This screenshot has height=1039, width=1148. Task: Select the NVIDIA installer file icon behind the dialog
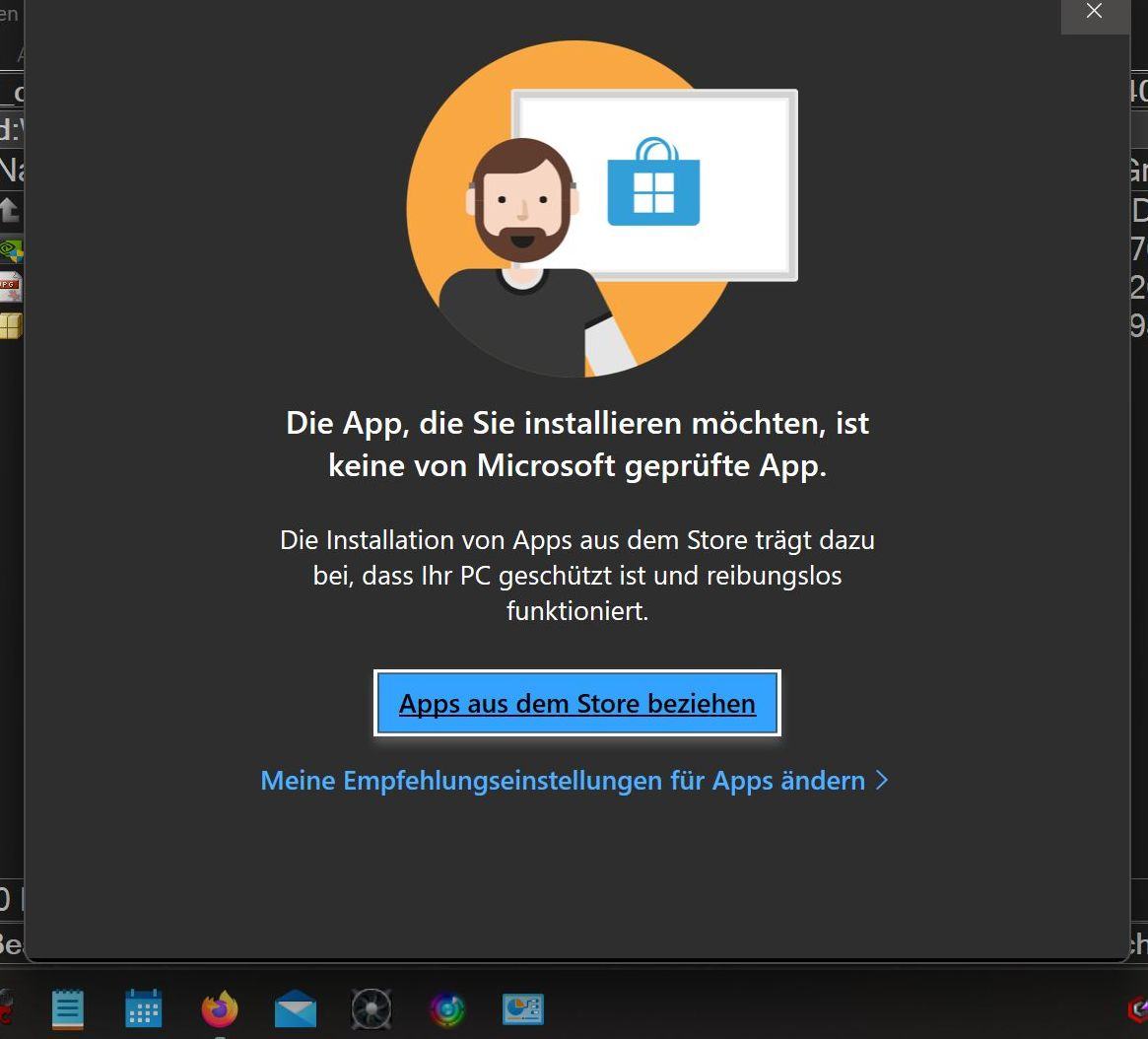click(11, 251)
